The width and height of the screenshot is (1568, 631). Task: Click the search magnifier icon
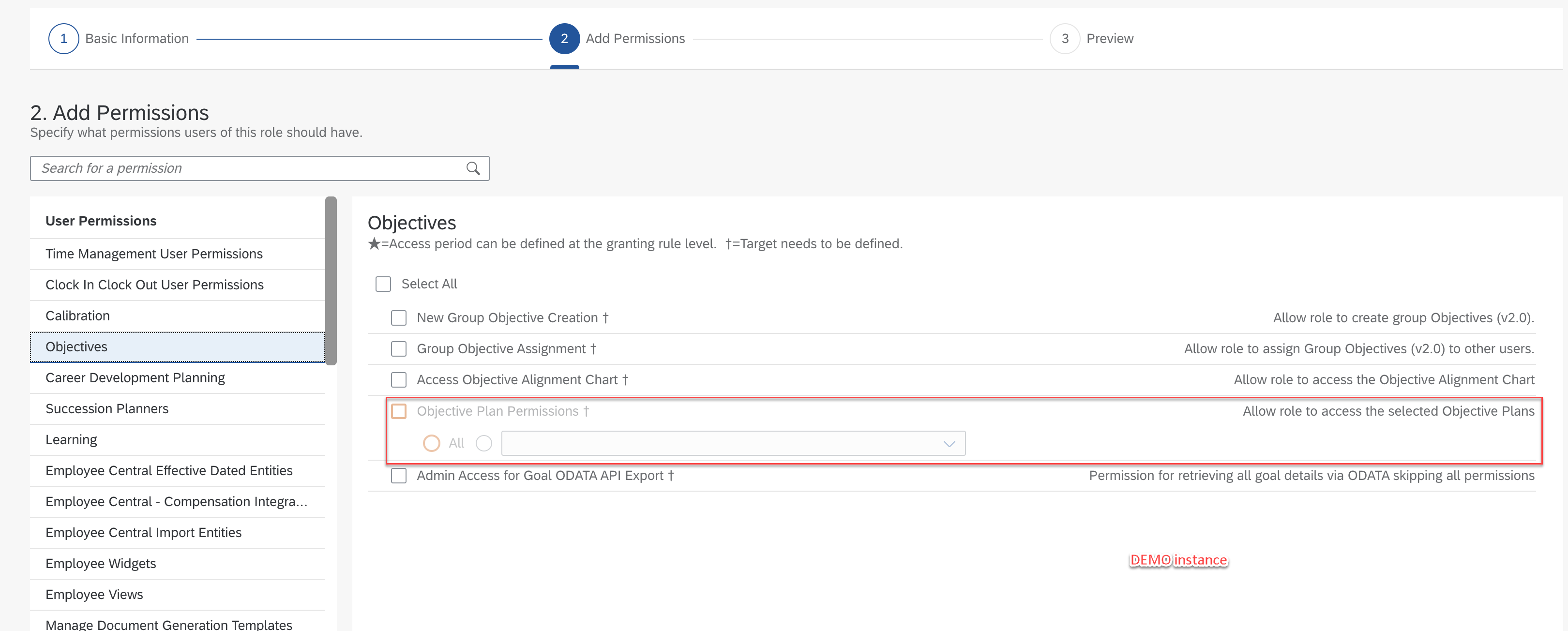473,168
